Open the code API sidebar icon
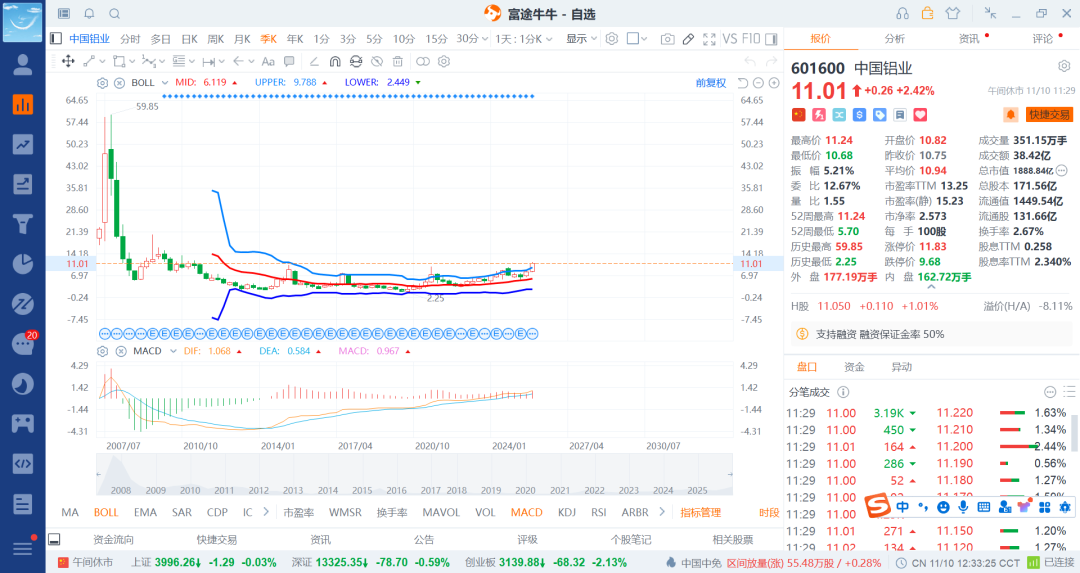The height and width of the screenshot is (573, 1080). [x=23, y=463]
